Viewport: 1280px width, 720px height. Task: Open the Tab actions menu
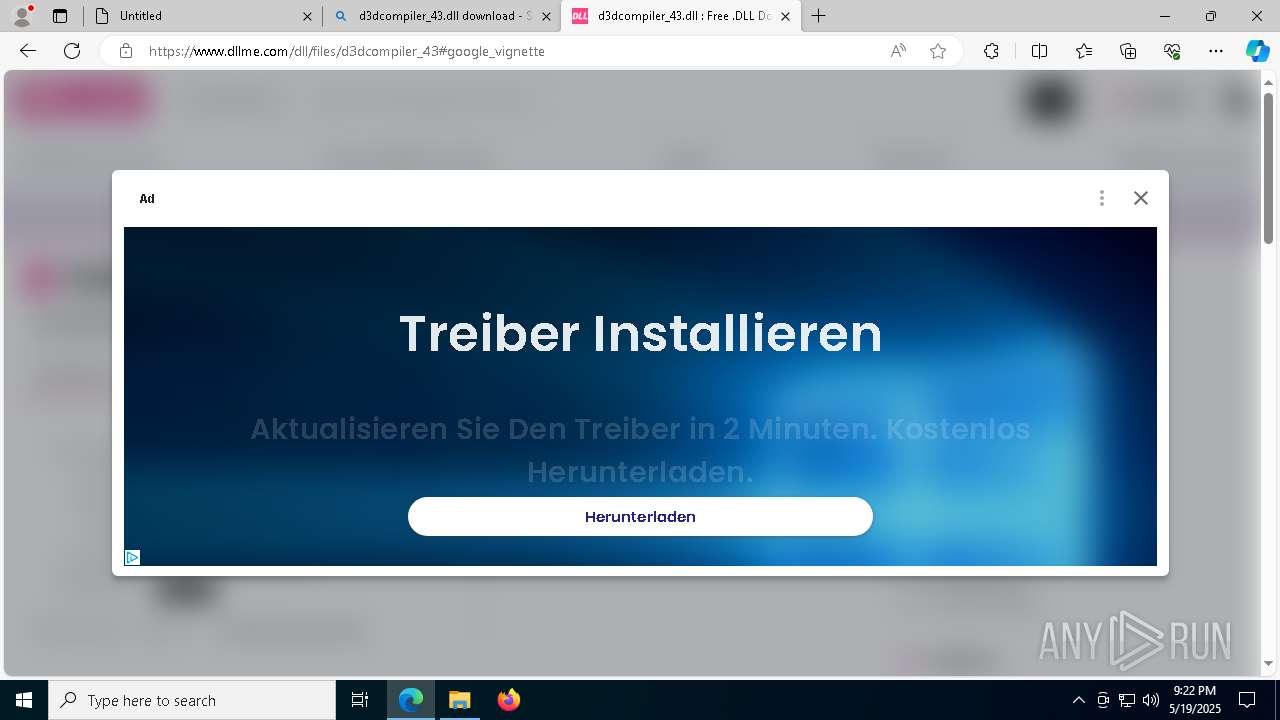coord(60,16)
